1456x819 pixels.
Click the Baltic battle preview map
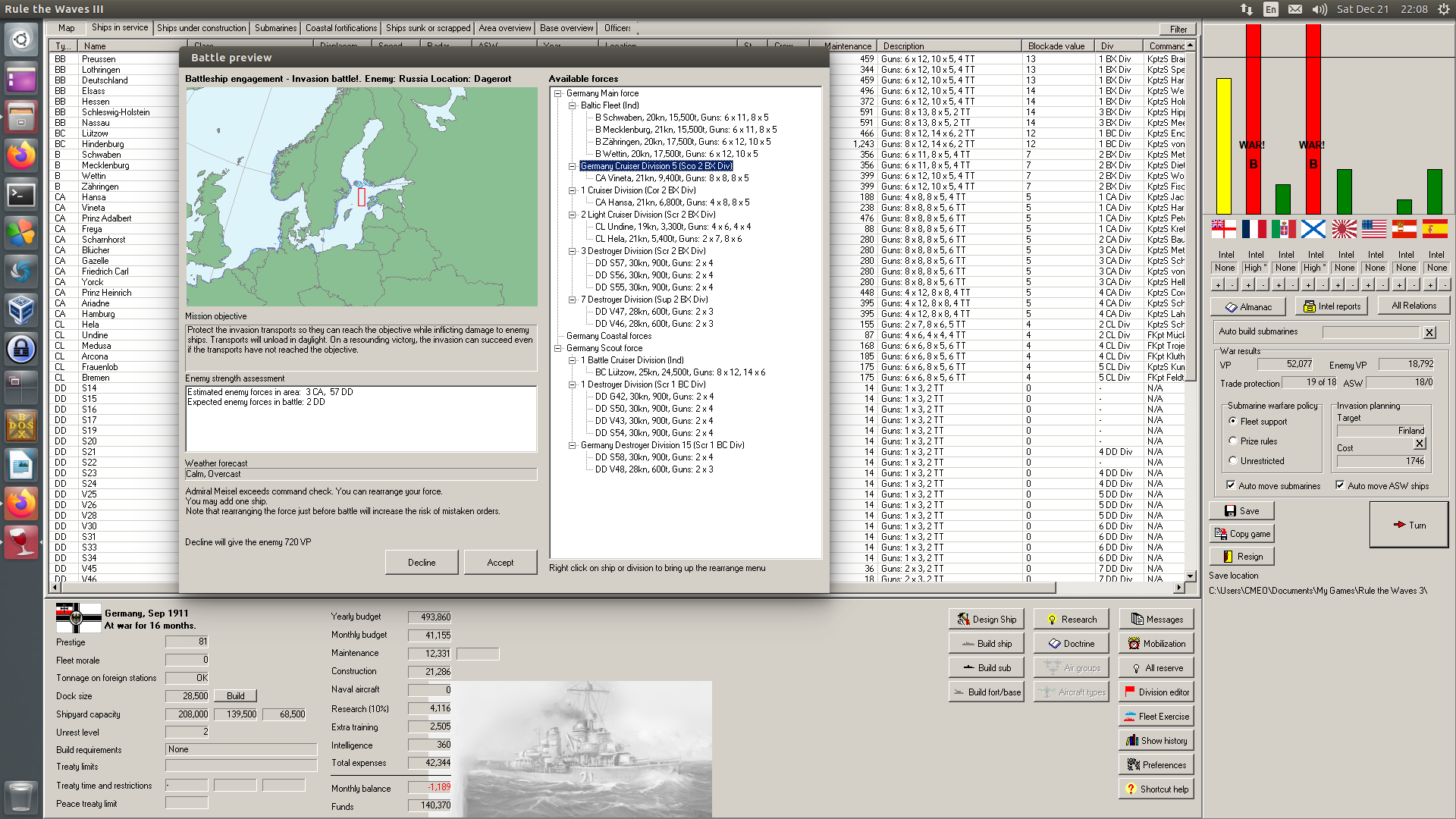coord(362,197)
